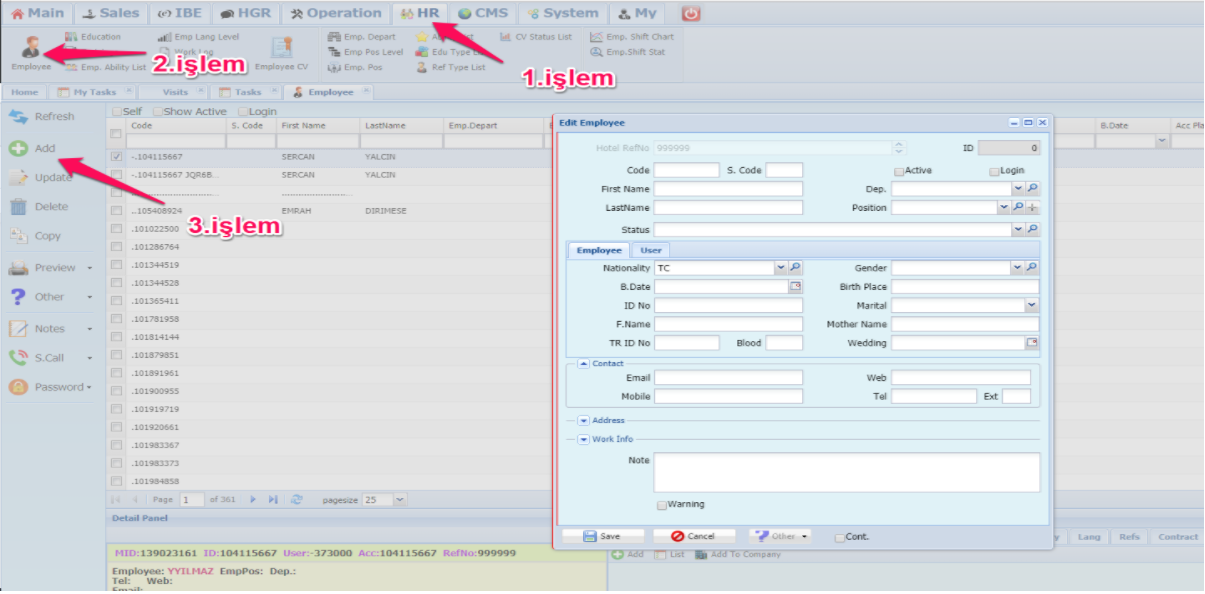Delete the selected employee
The image size is (1205, 594).
pyautogui.click(x=39, y=207)
